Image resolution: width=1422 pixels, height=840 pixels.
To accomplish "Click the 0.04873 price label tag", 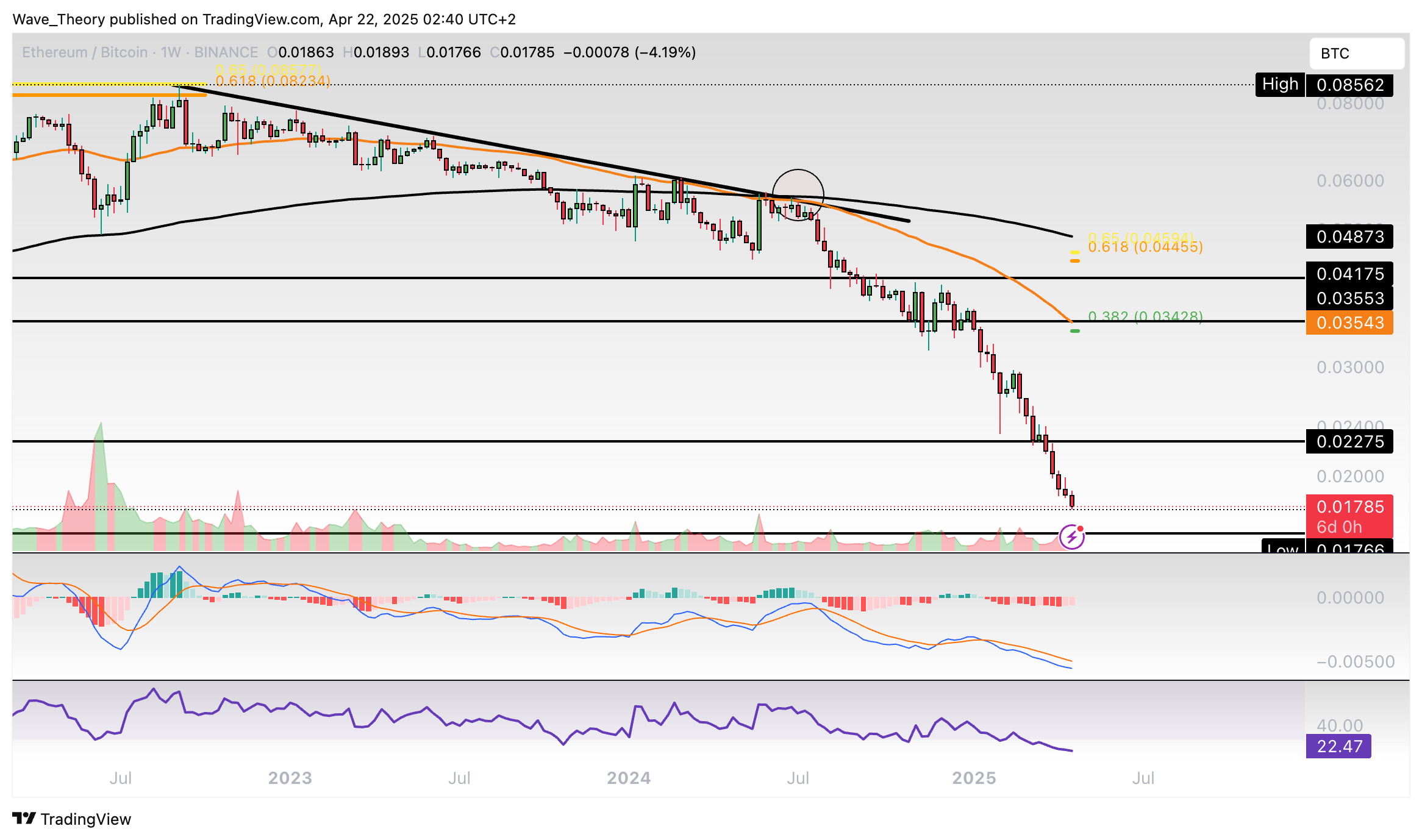I will point(1349,237).
